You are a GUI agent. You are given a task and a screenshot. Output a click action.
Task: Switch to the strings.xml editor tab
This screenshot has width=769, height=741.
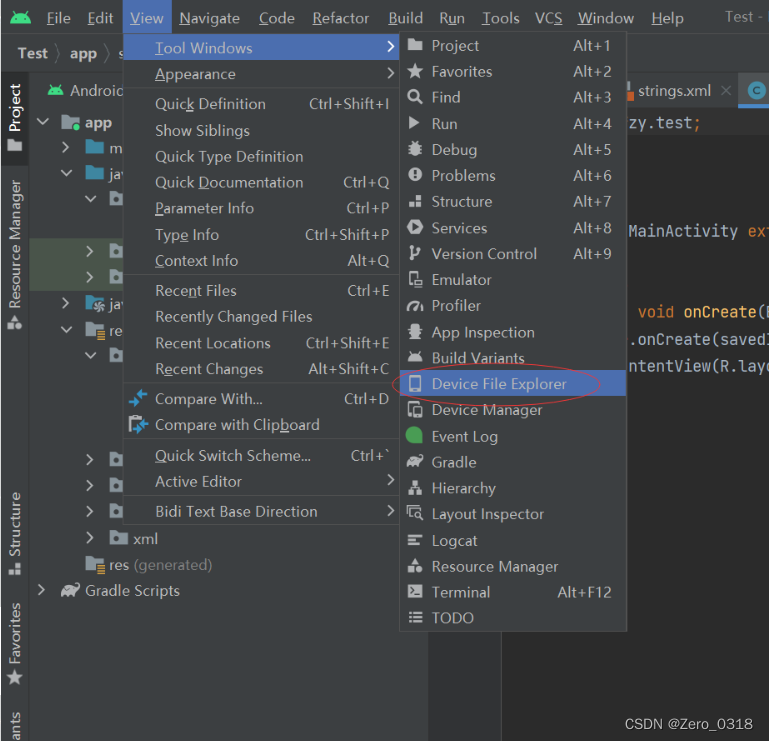[x=674, y=91]
